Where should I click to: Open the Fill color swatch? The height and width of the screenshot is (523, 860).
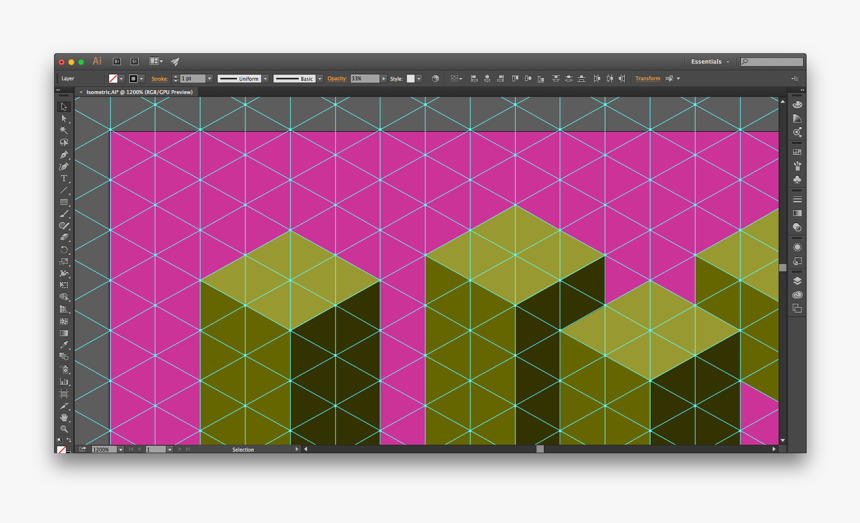tap(113, 78)
